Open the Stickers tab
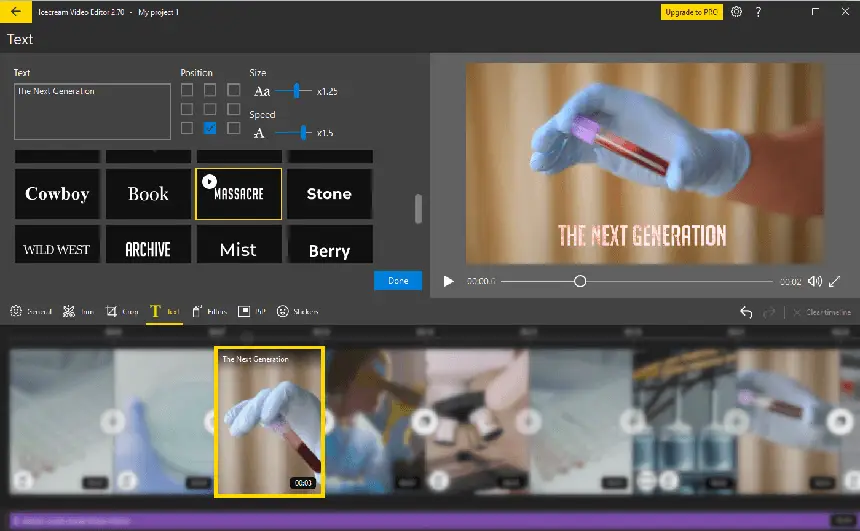The image size is (860, 531). 297,312
